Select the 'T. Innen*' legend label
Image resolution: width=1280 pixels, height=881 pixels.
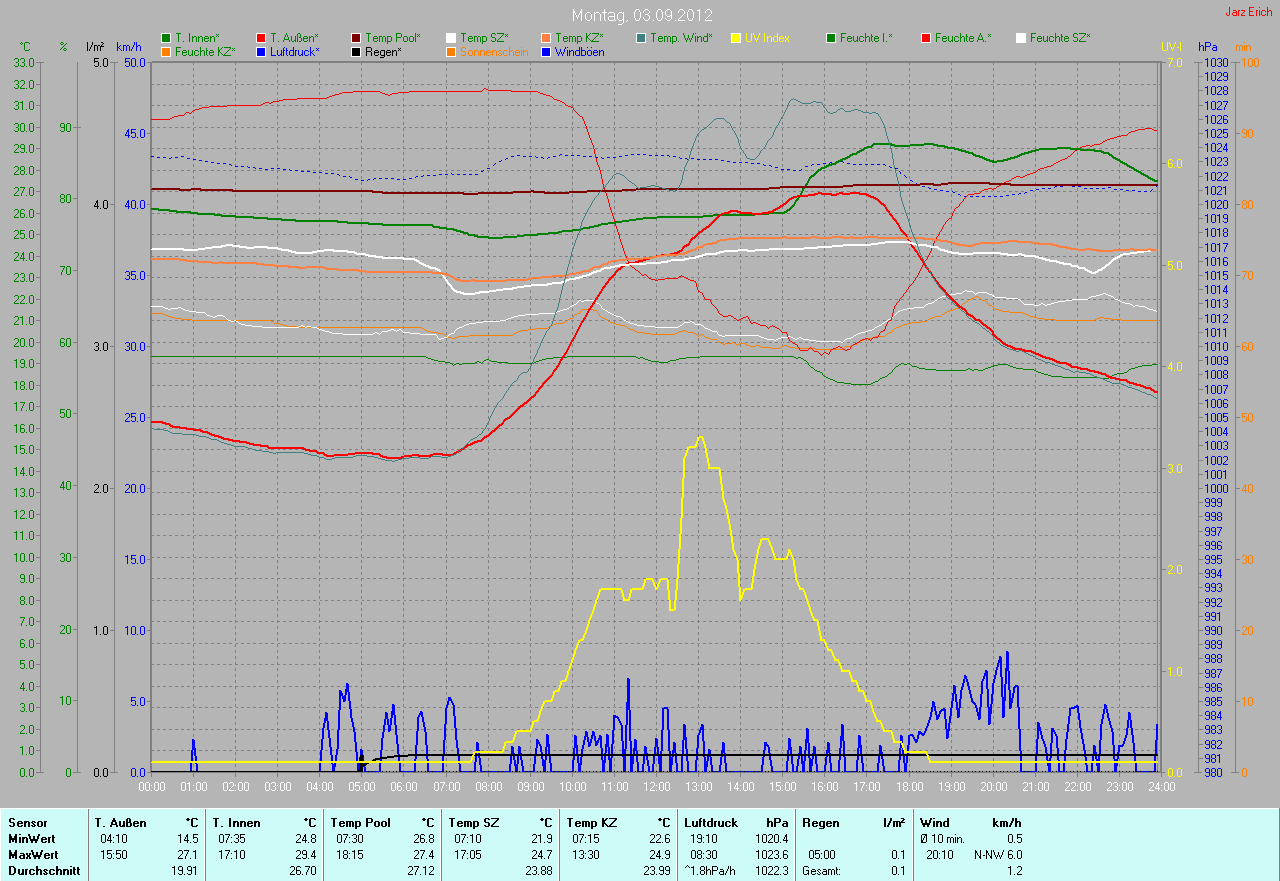click(x=197, y=38)
